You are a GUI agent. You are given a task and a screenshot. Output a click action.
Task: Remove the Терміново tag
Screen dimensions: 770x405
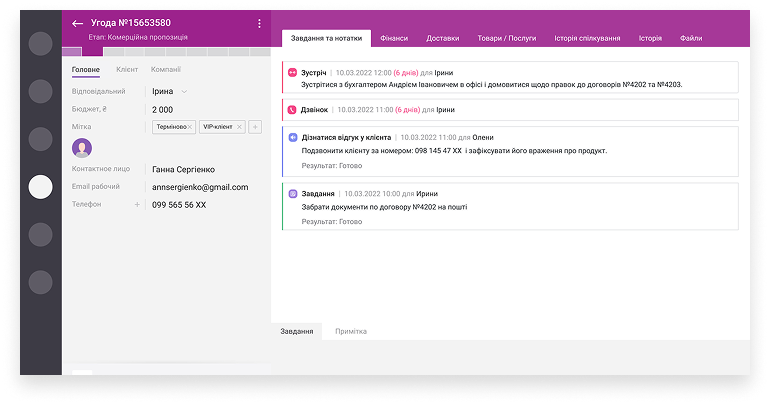click(x=190, y=127)
